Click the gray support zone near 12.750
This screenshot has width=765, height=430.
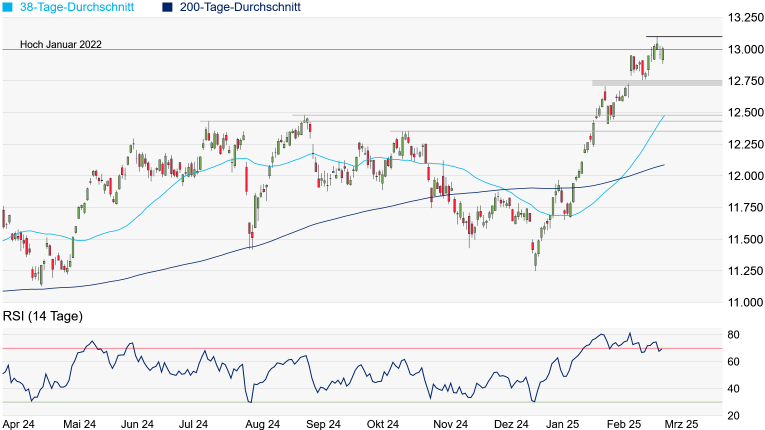coord(656,83)
